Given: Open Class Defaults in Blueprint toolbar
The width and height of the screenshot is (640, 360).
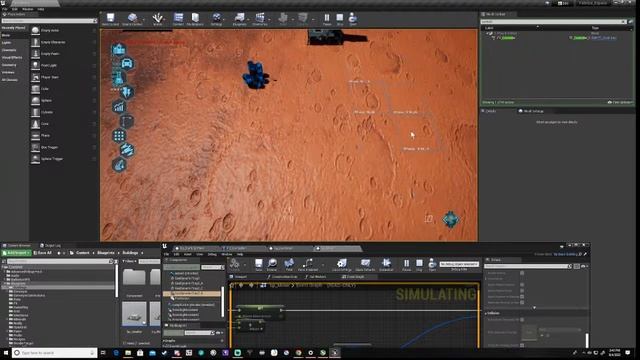Looking at the screenshot, I should pyautogui.click(x=365, y=265).
